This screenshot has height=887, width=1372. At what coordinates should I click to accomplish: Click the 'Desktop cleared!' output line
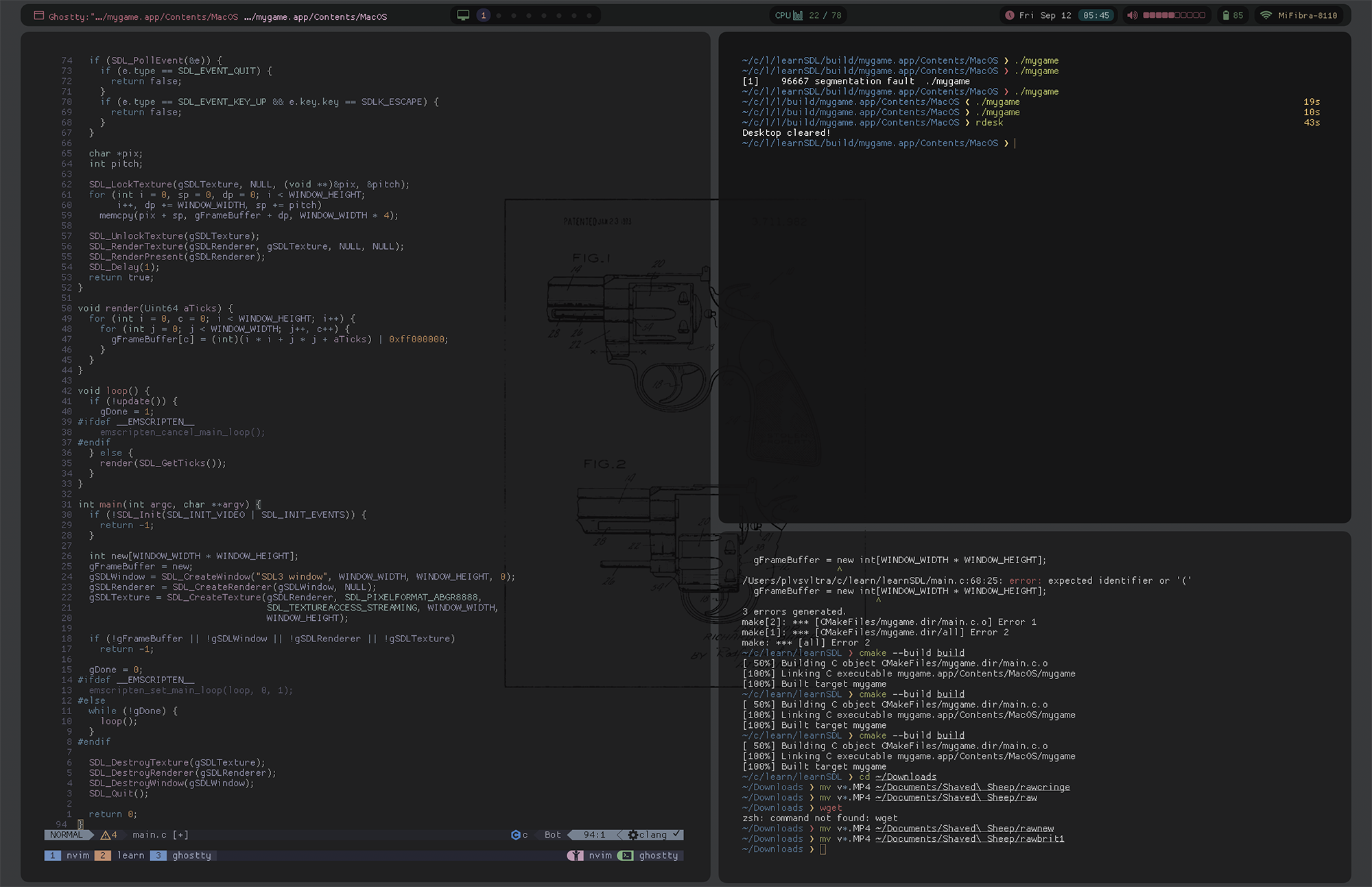point(786,133)
